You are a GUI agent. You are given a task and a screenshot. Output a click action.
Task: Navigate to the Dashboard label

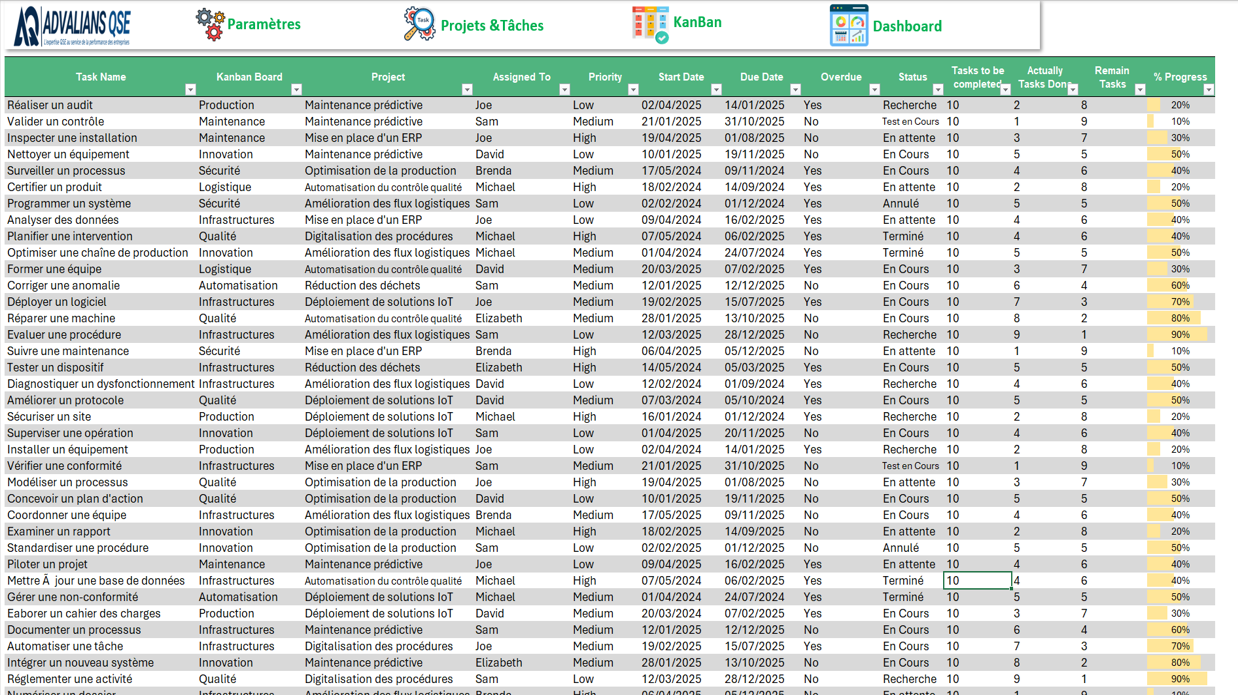pos(907,27)
